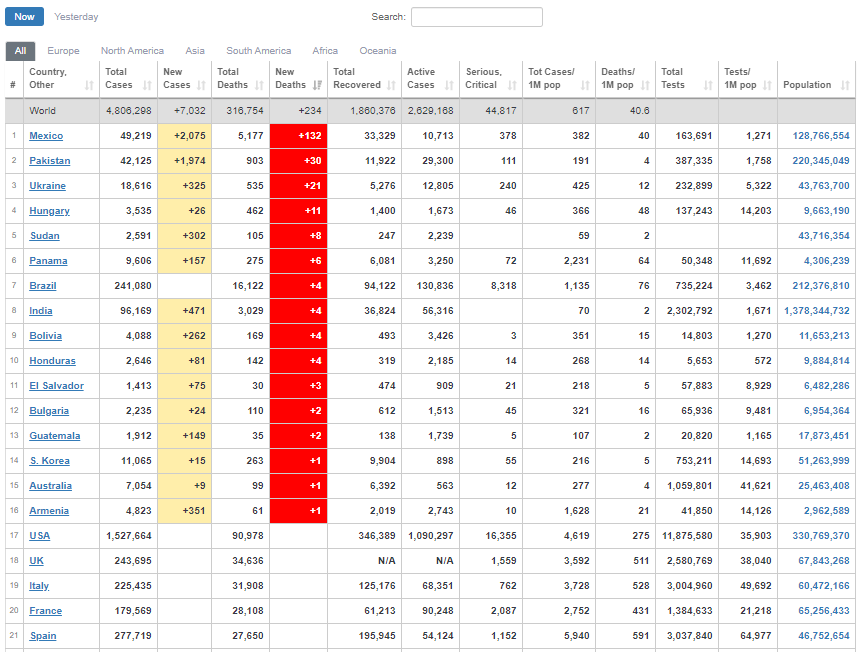Sort by Tests/1M pop column arrow
This screenshot has width=862, height=652.
point(767,85)
